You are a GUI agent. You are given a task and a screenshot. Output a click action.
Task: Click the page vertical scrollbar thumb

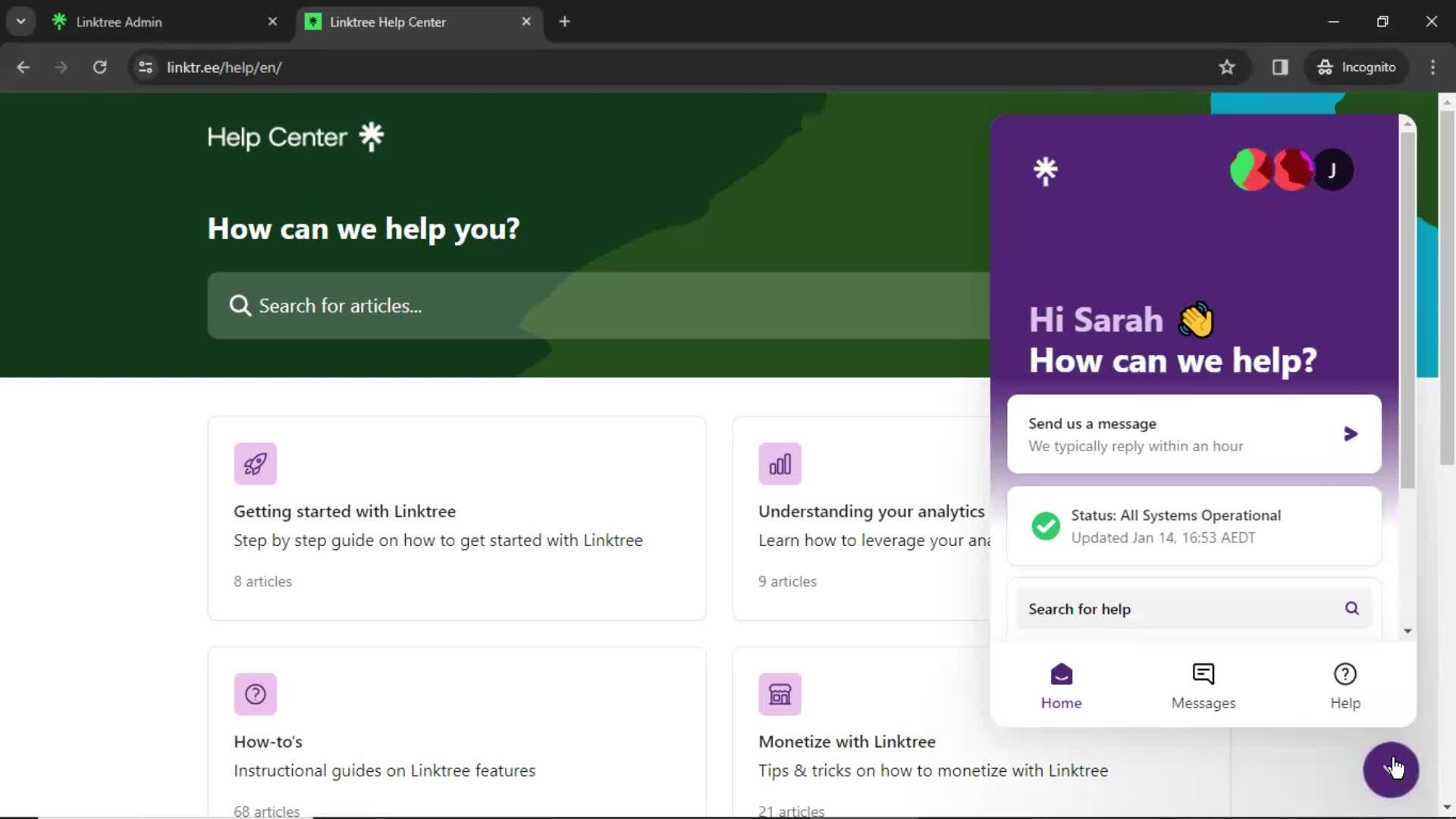coord(1447,287)
